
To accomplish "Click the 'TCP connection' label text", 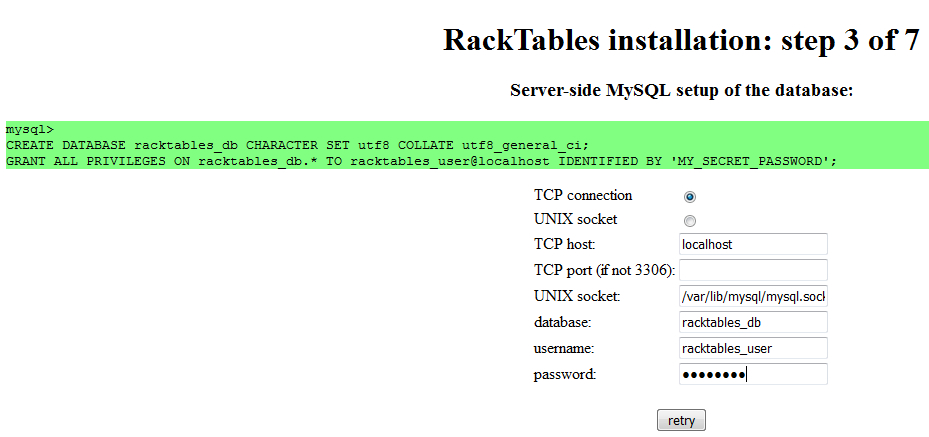I will point(583,195).
